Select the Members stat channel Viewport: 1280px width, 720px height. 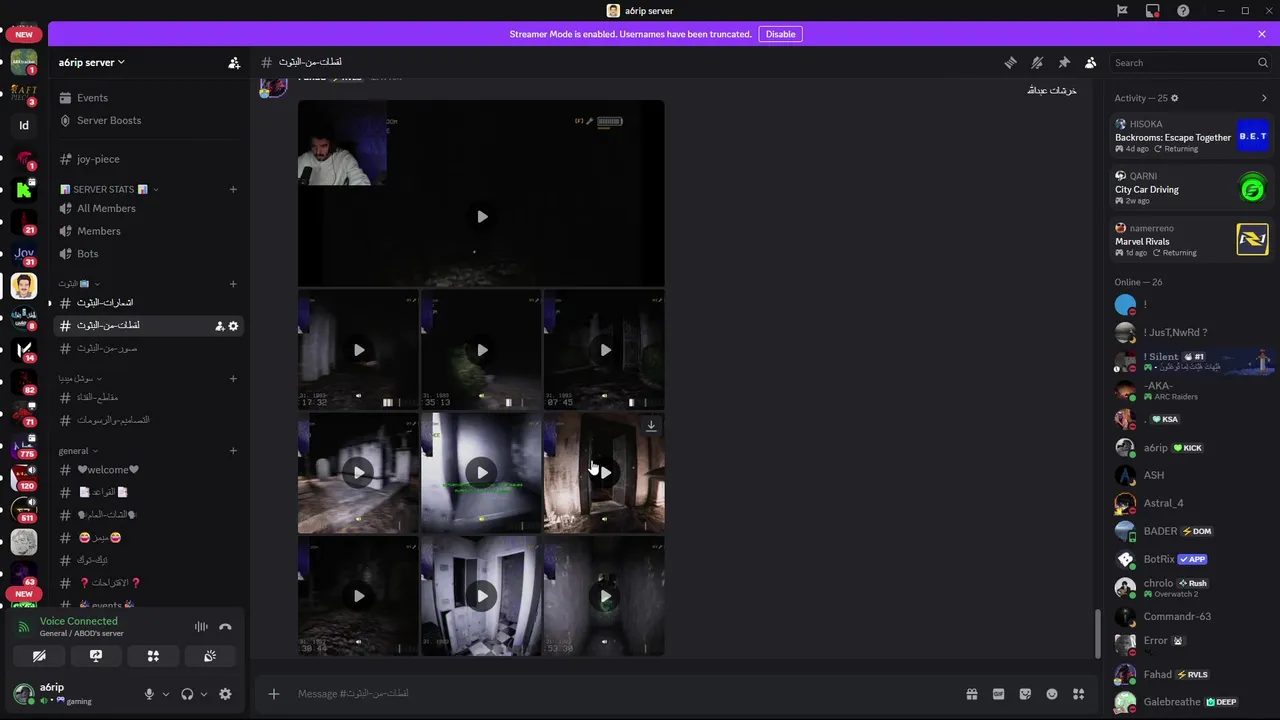pyautogui.click(x=148, y=231)
